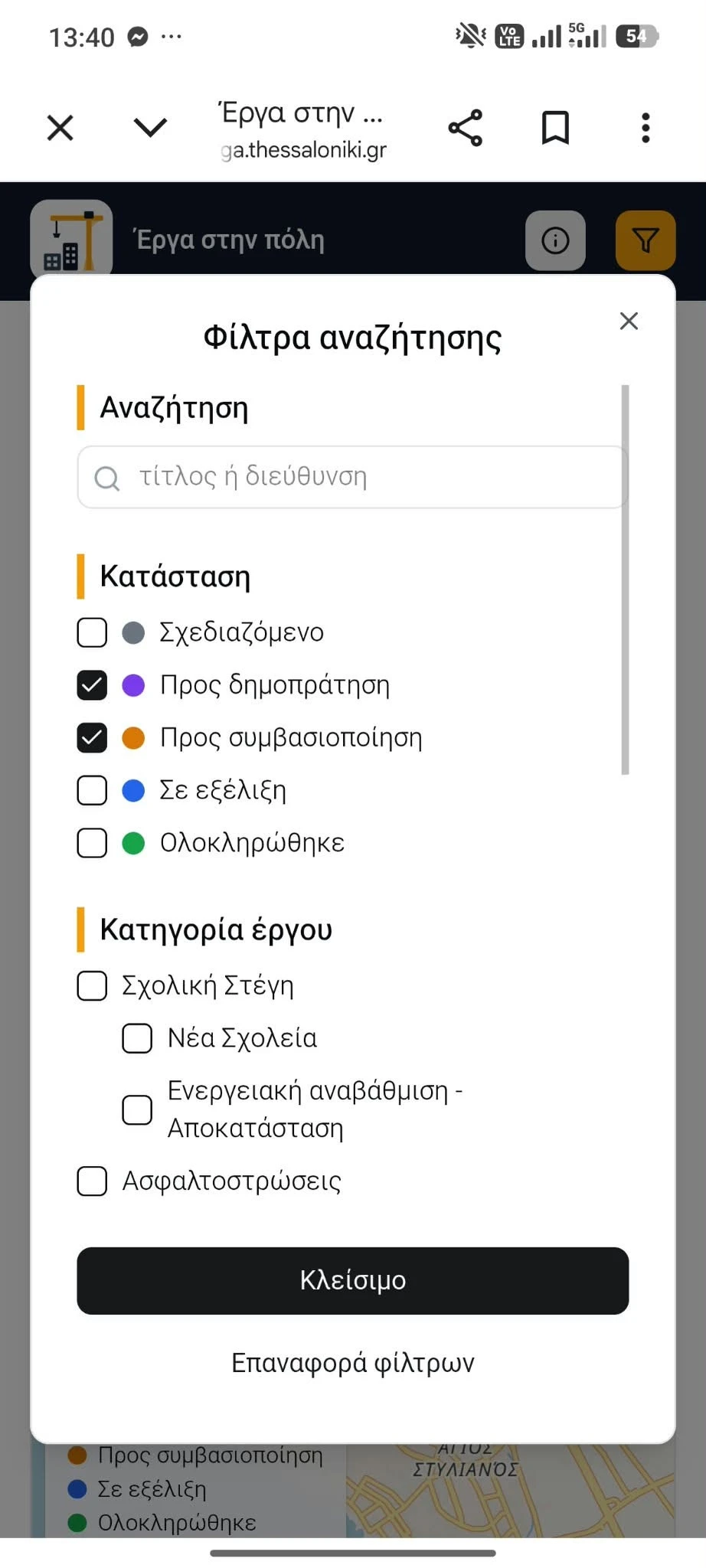Enable the Σχεδιαζόμενο checkbox

pyautogui.click(x=92, y=632)
